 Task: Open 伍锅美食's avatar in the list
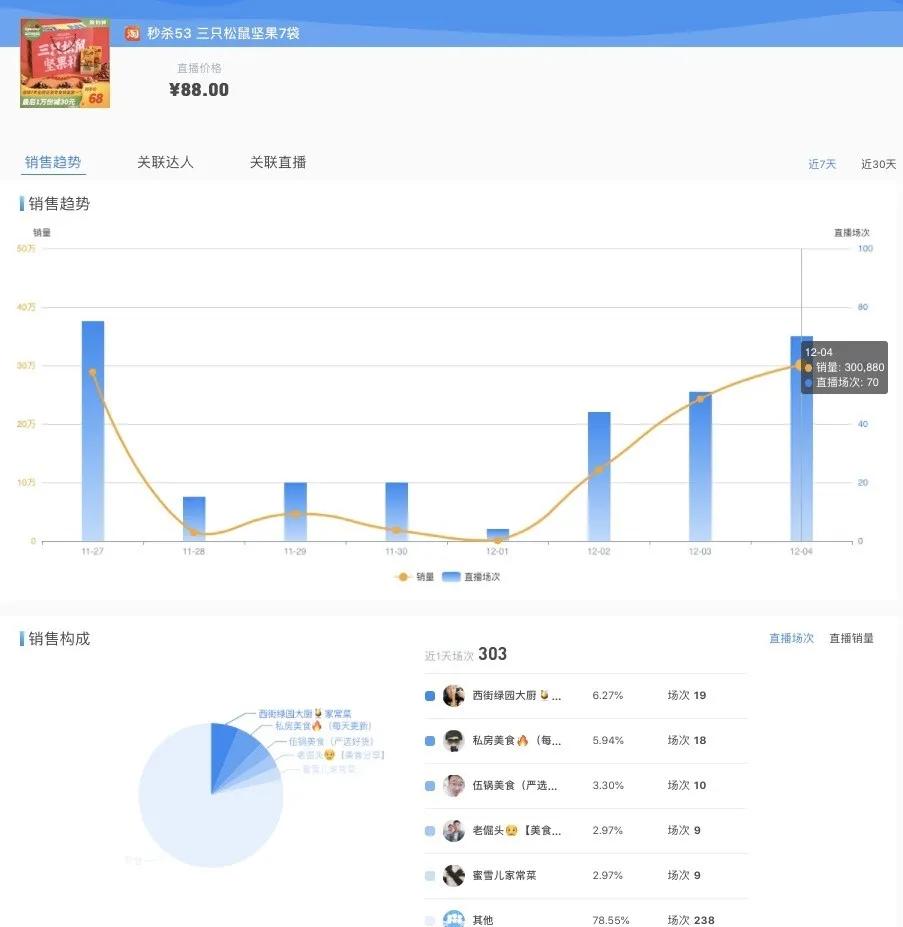click(x=453, y=785)
